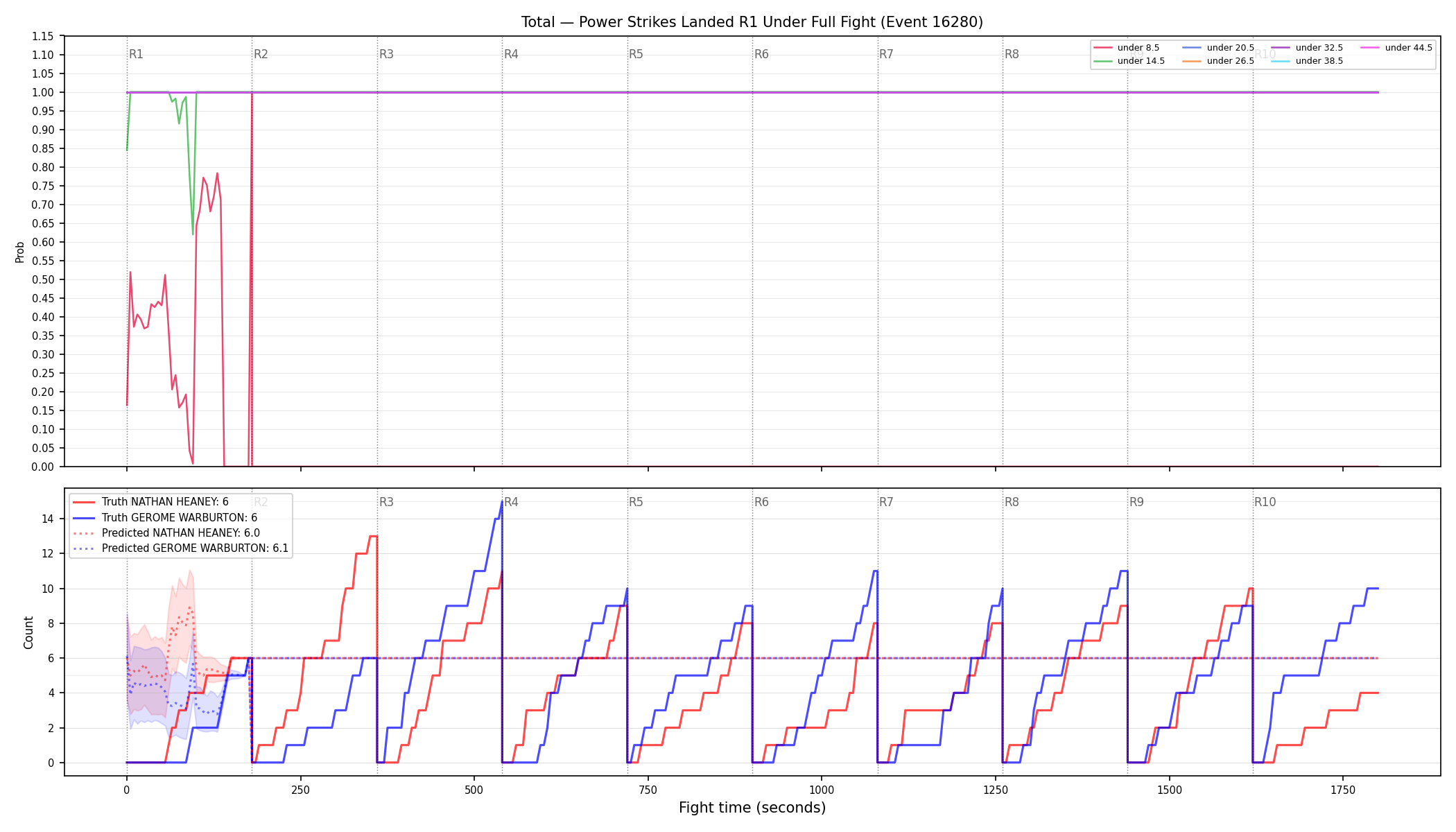Click 'Truth GEROME WARBURTON: 6' legend entry
1456x832 pixels.
click(x=165, y=518)
